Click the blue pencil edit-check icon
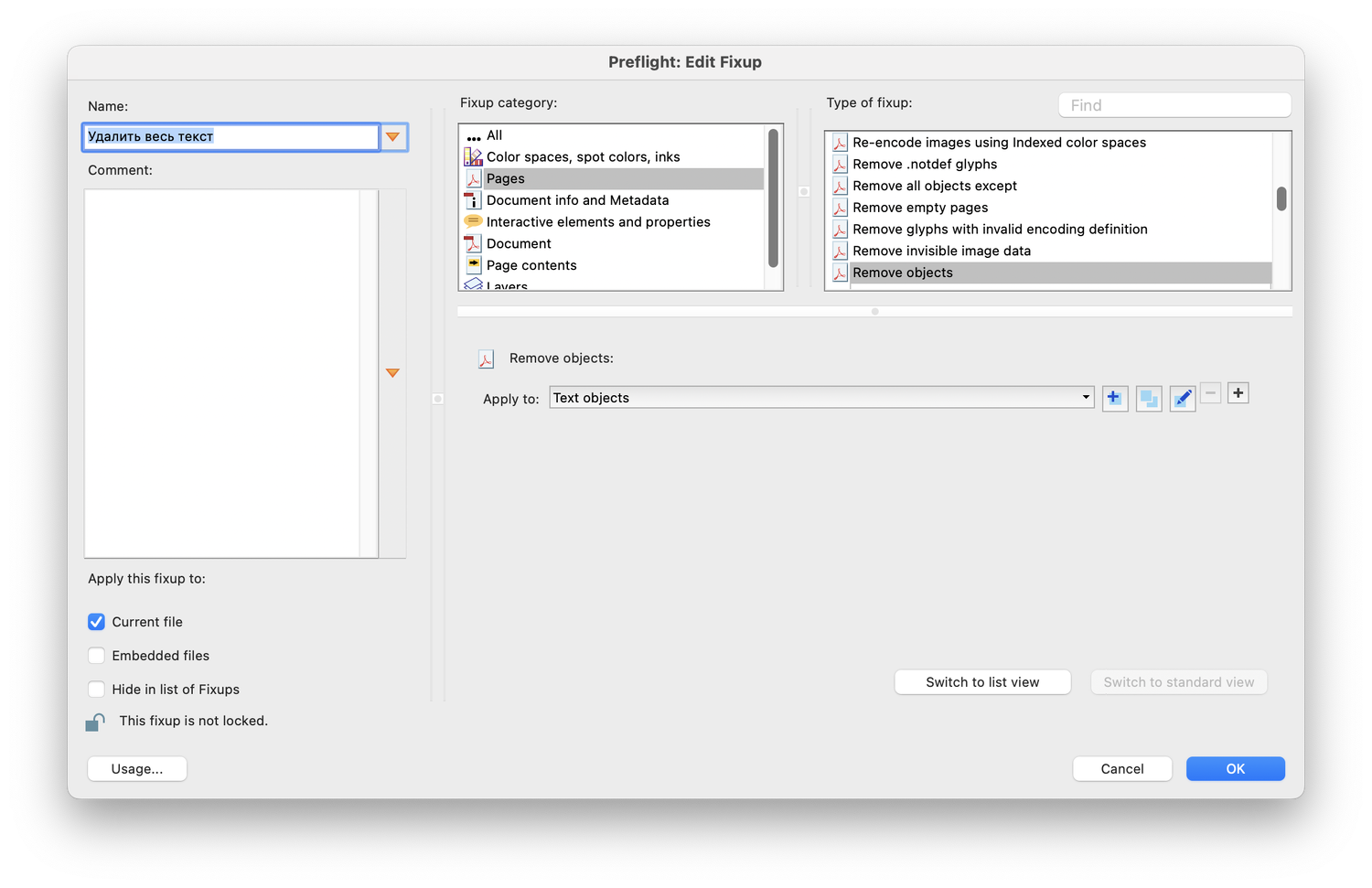The height and width of the screenshot is (888, 1372). click(x=1183, y=399)
